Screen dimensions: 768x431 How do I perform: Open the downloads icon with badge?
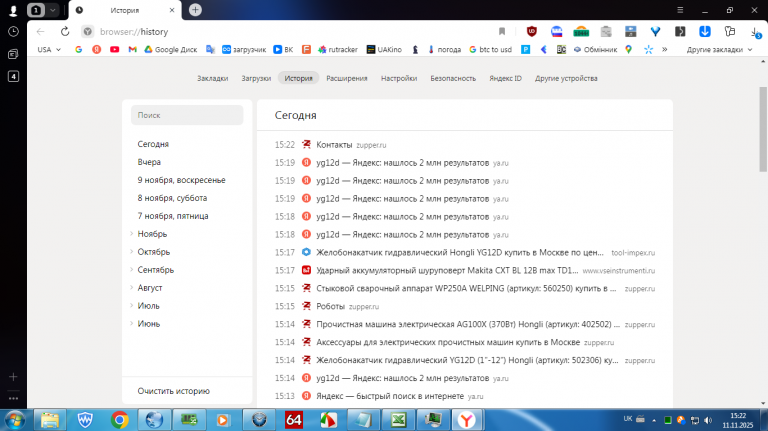click(x=755, y=32)
